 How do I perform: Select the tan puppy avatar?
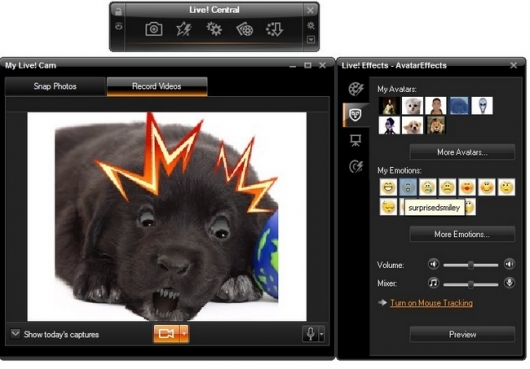[x=412, y=125]
